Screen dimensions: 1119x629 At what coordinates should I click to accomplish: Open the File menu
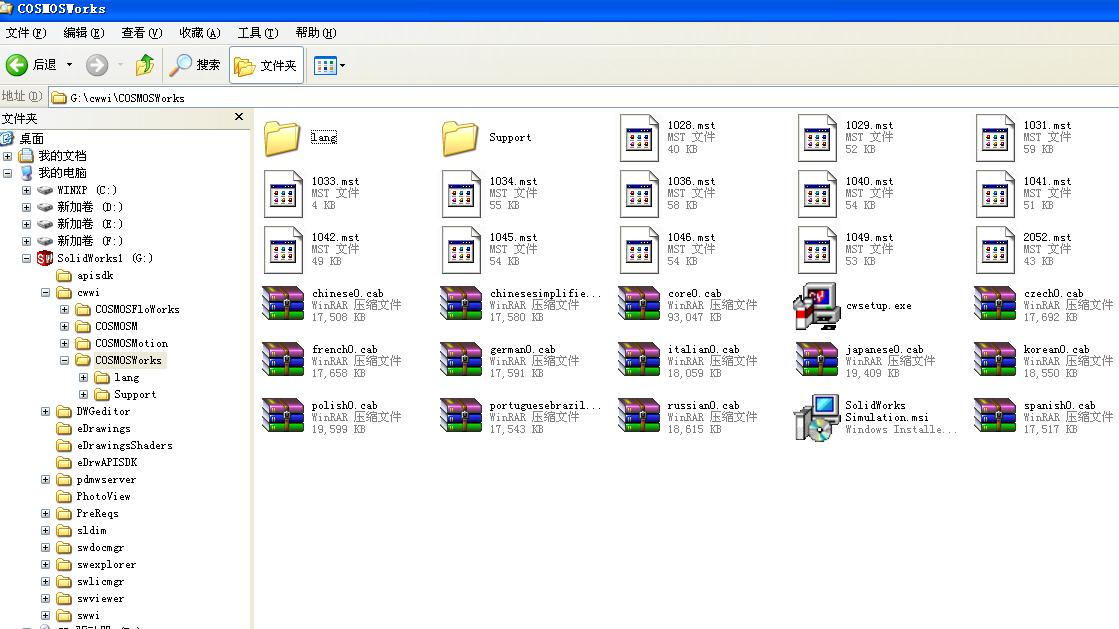point(26,33)
